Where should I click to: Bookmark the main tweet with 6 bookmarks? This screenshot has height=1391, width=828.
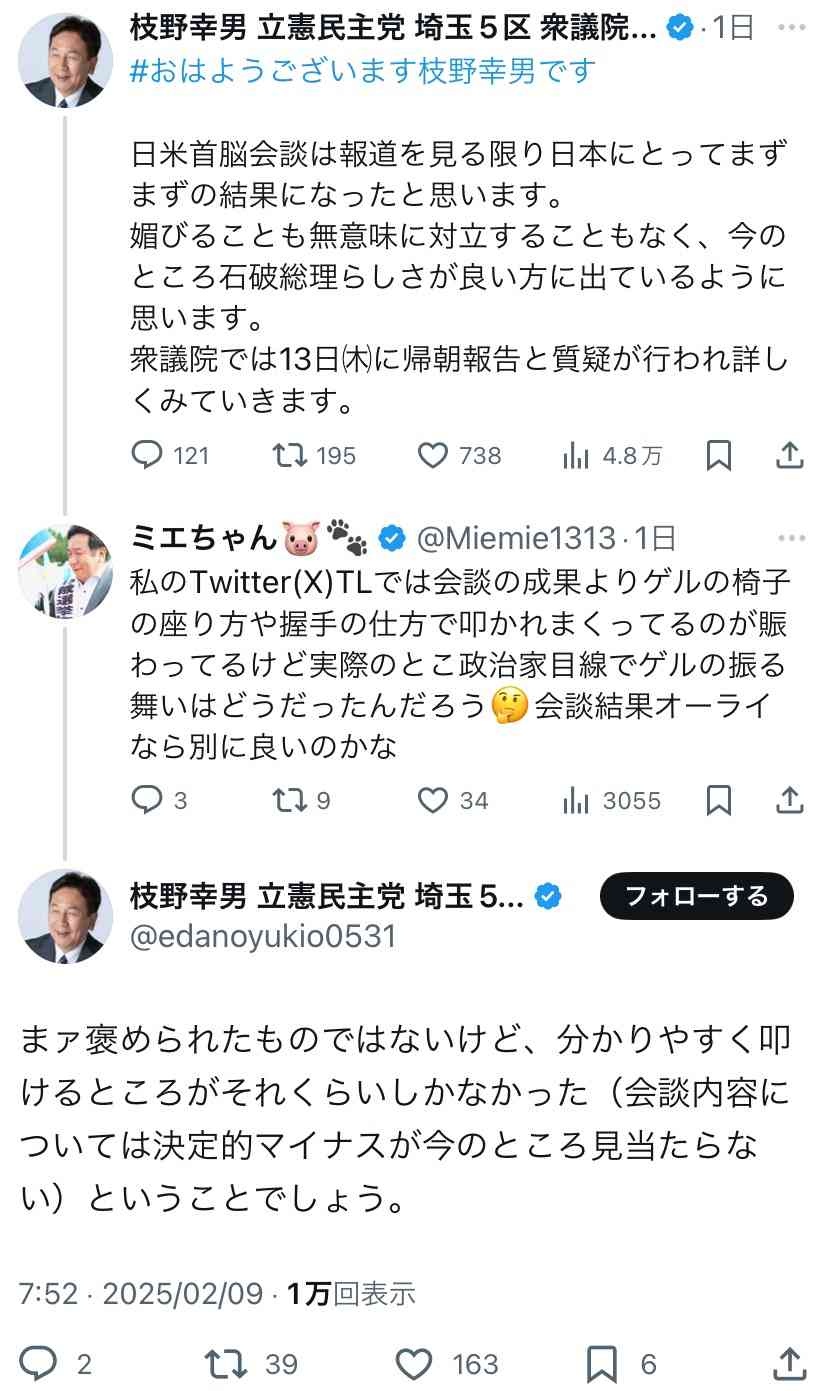point(602,1363)
